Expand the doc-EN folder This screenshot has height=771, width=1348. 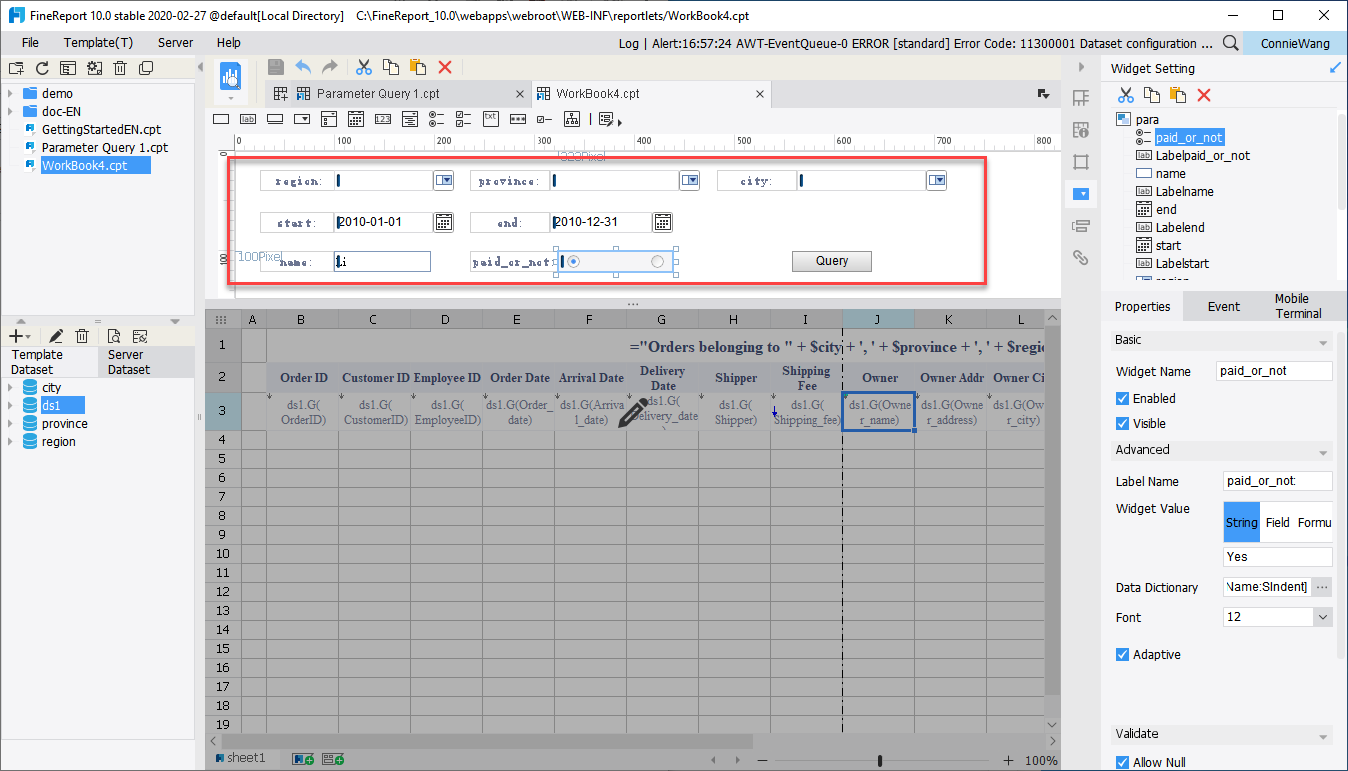10,111
